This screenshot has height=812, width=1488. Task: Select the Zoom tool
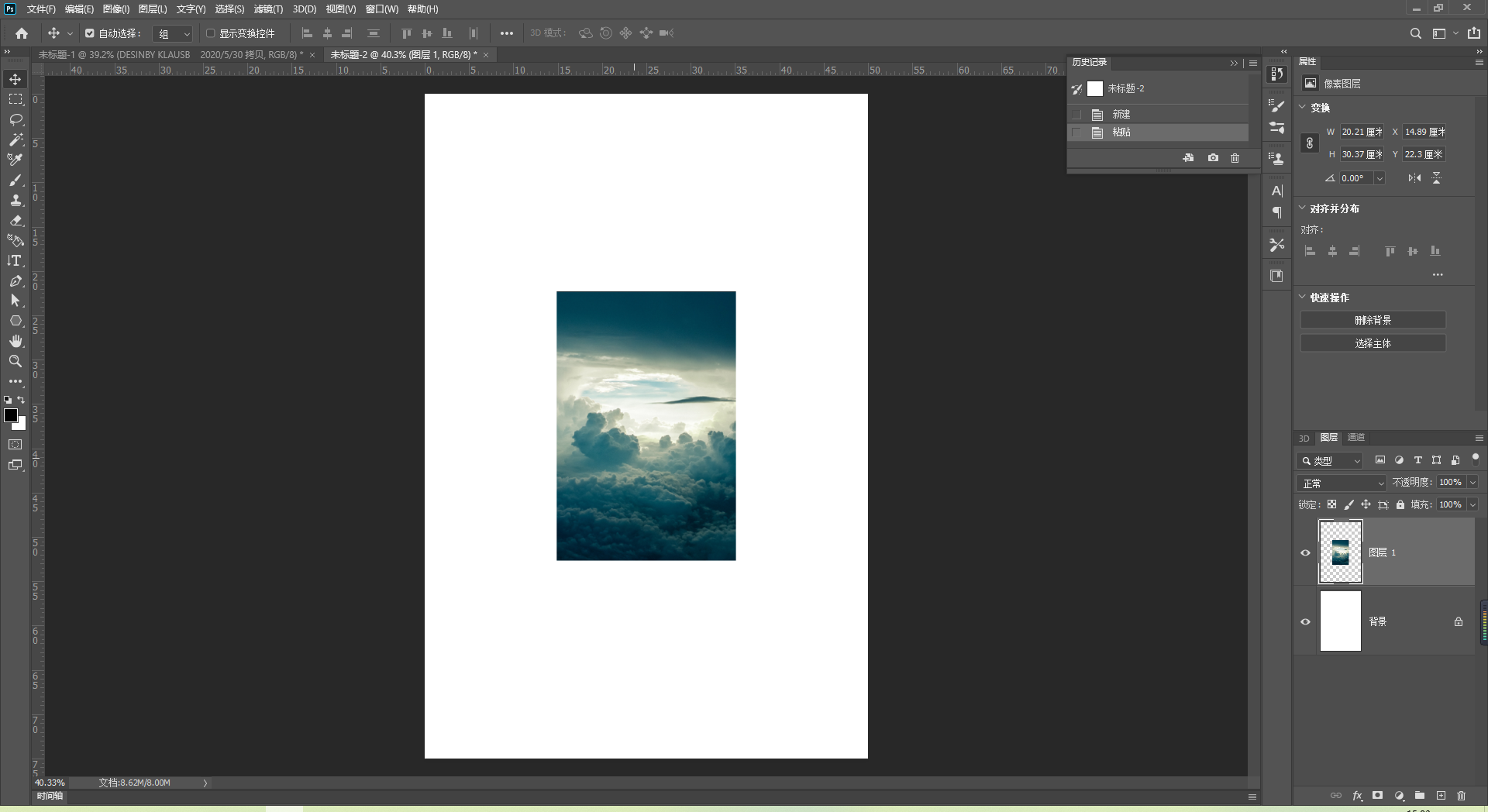tap(15, 361)
